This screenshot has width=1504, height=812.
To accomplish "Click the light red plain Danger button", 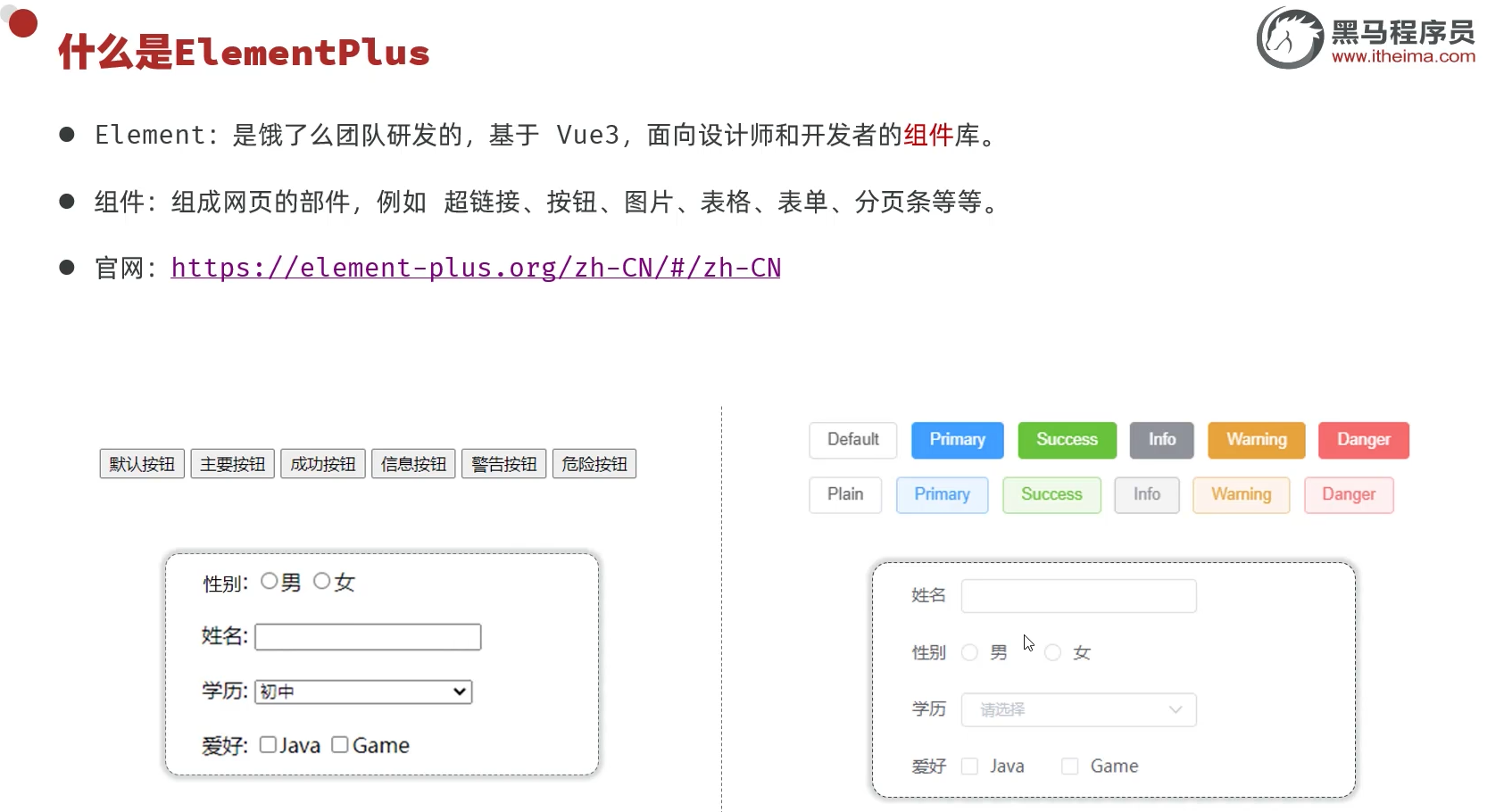I will click(x=1349, y=494).
